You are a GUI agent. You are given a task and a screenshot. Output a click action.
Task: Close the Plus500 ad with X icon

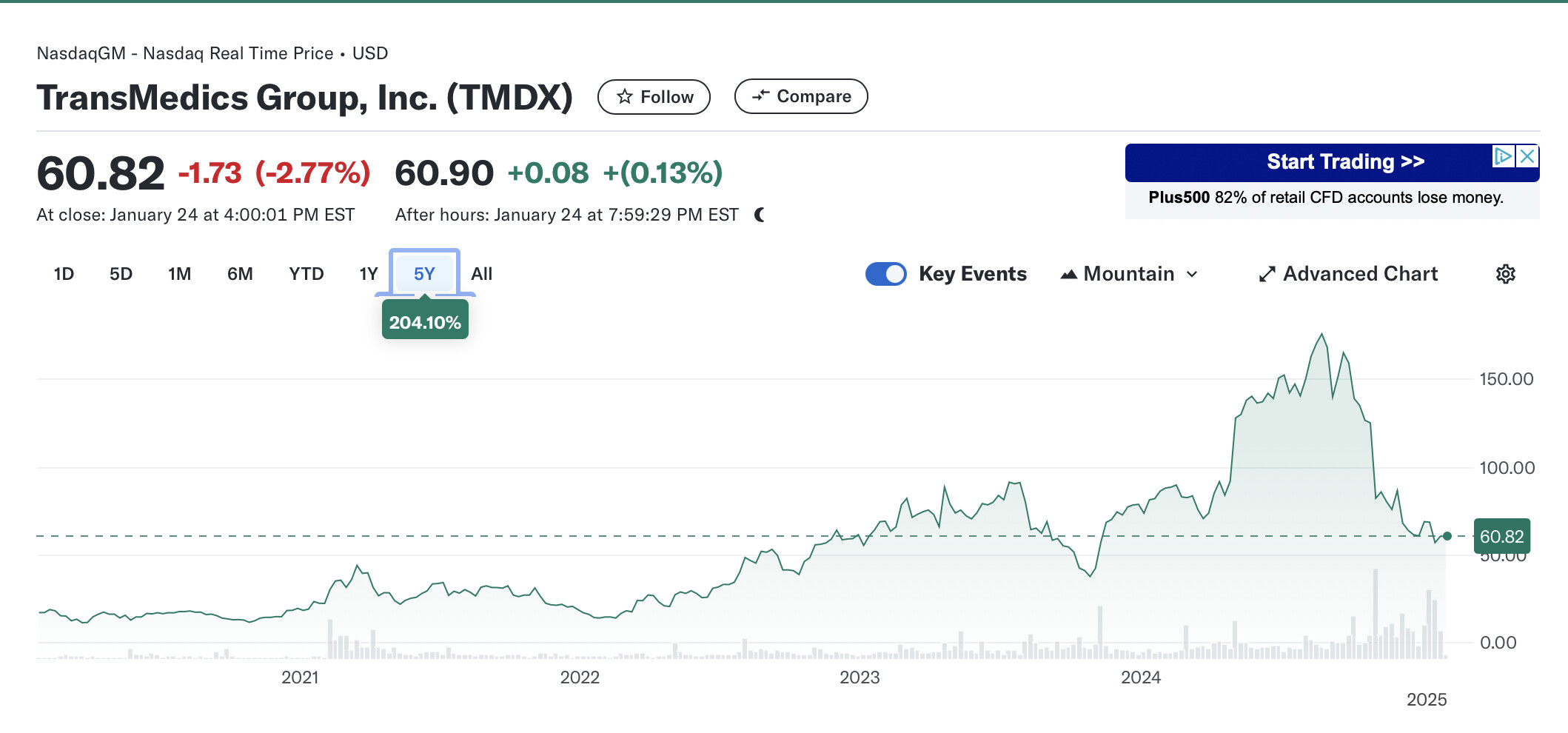point(1527,156)
